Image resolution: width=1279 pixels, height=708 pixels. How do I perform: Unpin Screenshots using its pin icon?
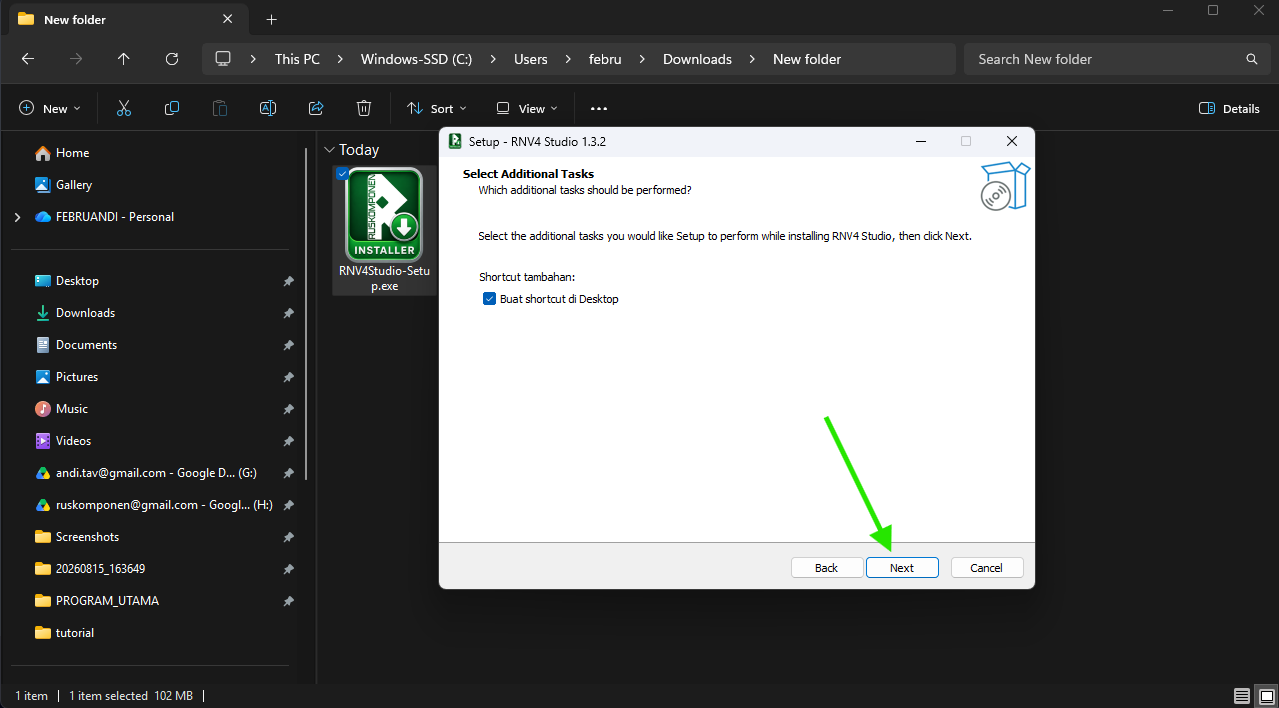[x=288, y=537]
